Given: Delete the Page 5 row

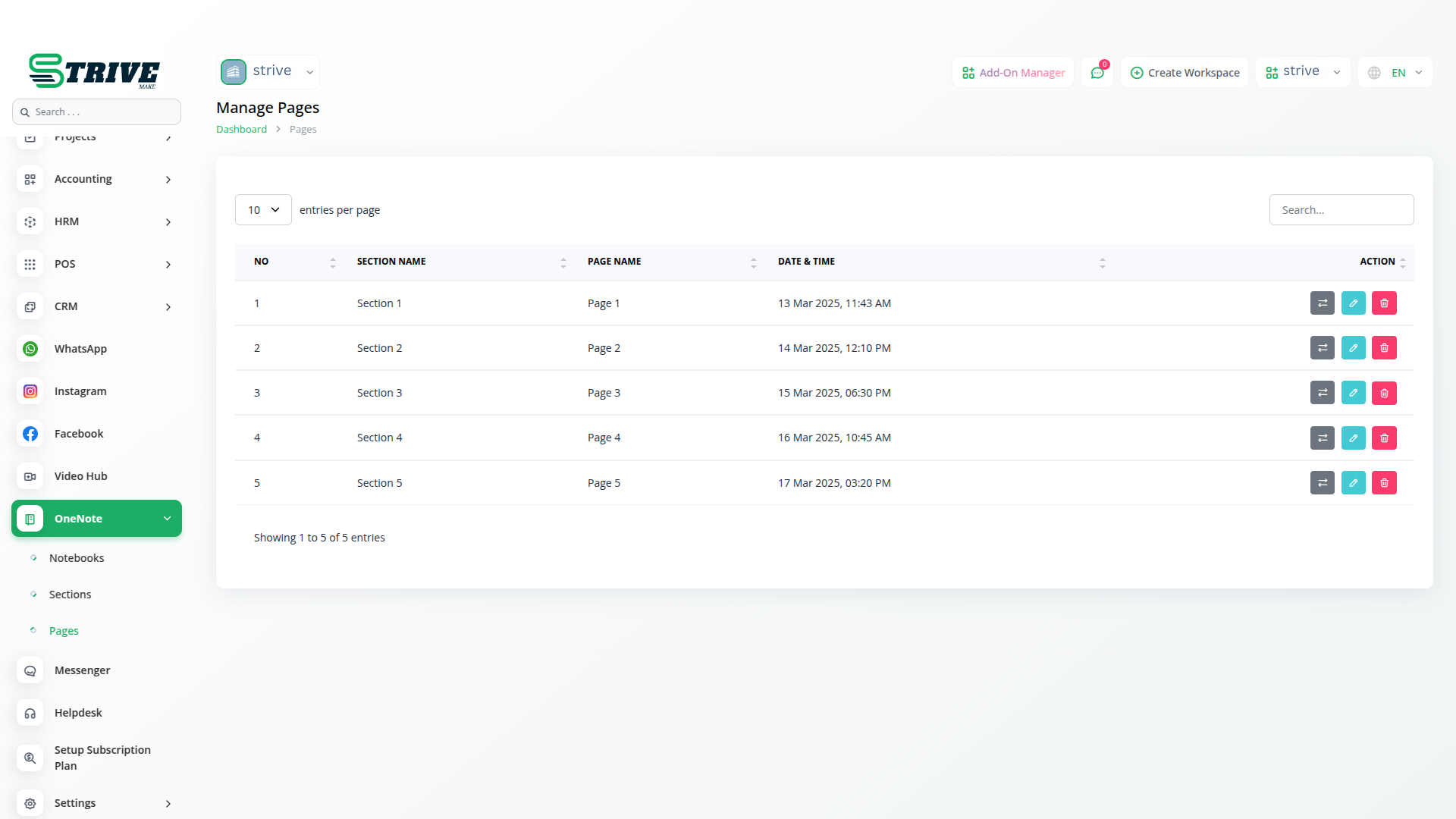Looking at the screenshot, I should [1384, 483].
